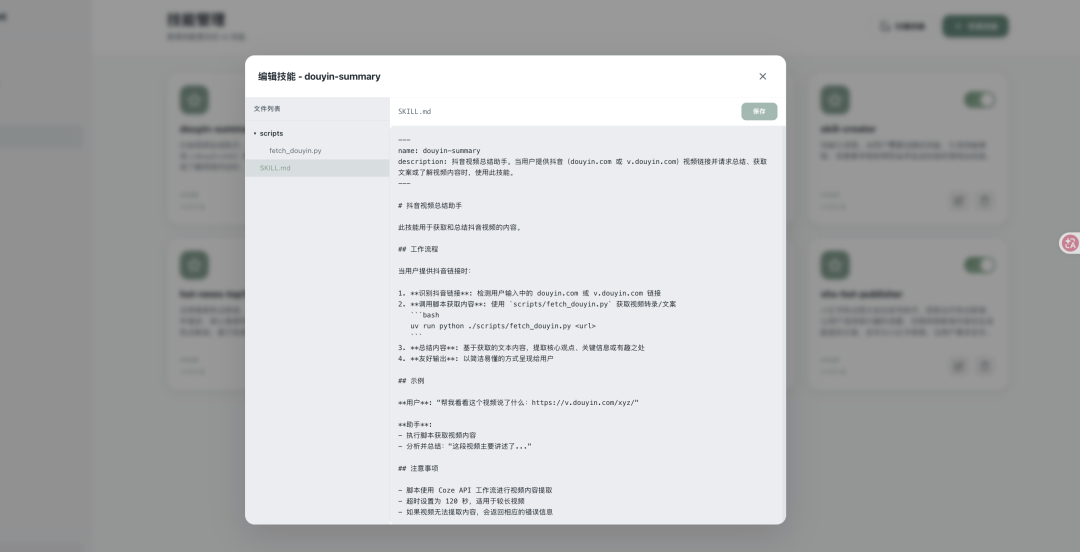Click the pink floating translate icon at right edge
Image resolution: width=1080 pixels, height=552 pixels.
[1069, 243]
